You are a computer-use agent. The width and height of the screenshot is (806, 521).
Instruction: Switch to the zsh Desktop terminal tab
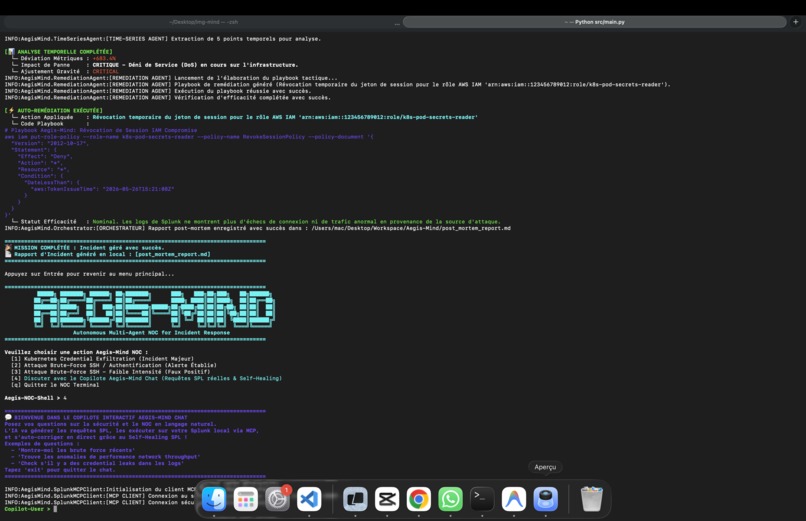click(203, 22)
